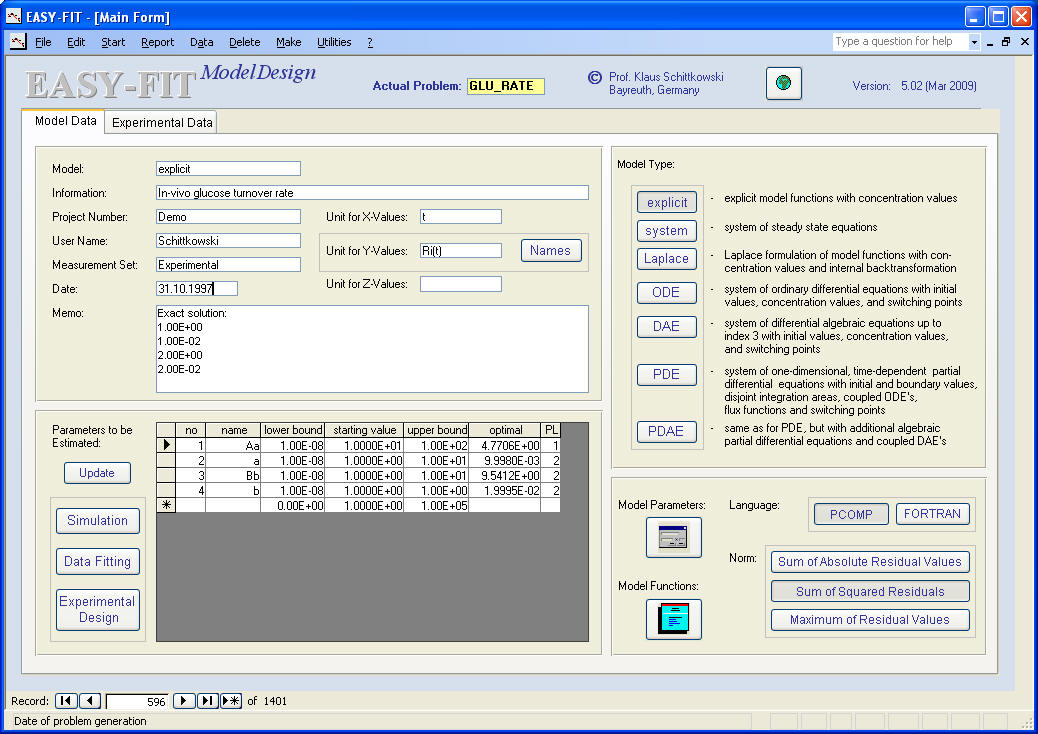Go to previous record arrow

[x=89, y=701]
